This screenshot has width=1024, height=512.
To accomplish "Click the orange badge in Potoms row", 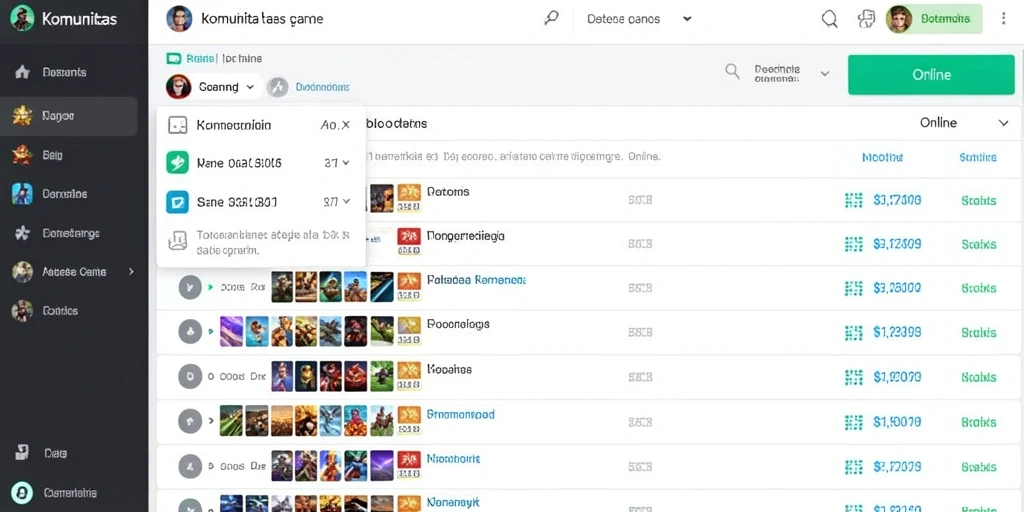I will point(409,197).
